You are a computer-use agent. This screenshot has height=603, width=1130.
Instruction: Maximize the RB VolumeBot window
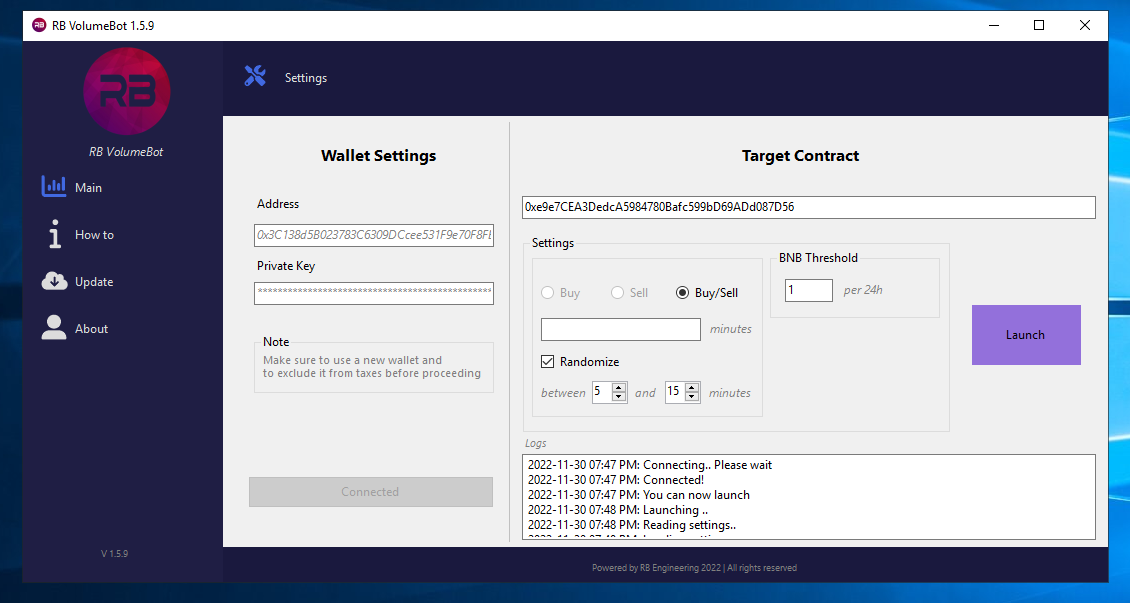pos(1038,25)
